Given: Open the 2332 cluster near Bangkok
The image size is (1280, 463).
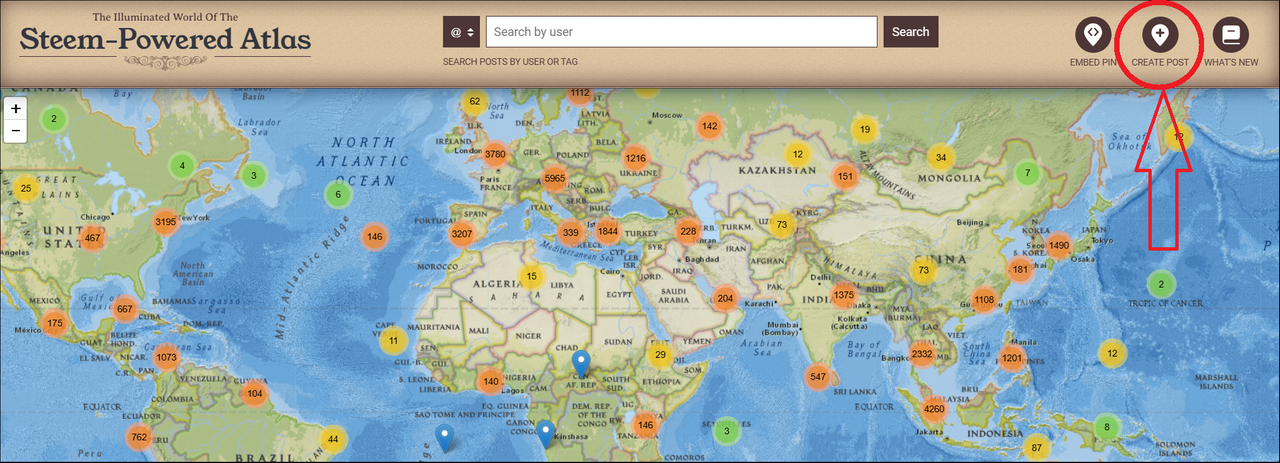Looking at the screenshot, I should coord(922,354).
